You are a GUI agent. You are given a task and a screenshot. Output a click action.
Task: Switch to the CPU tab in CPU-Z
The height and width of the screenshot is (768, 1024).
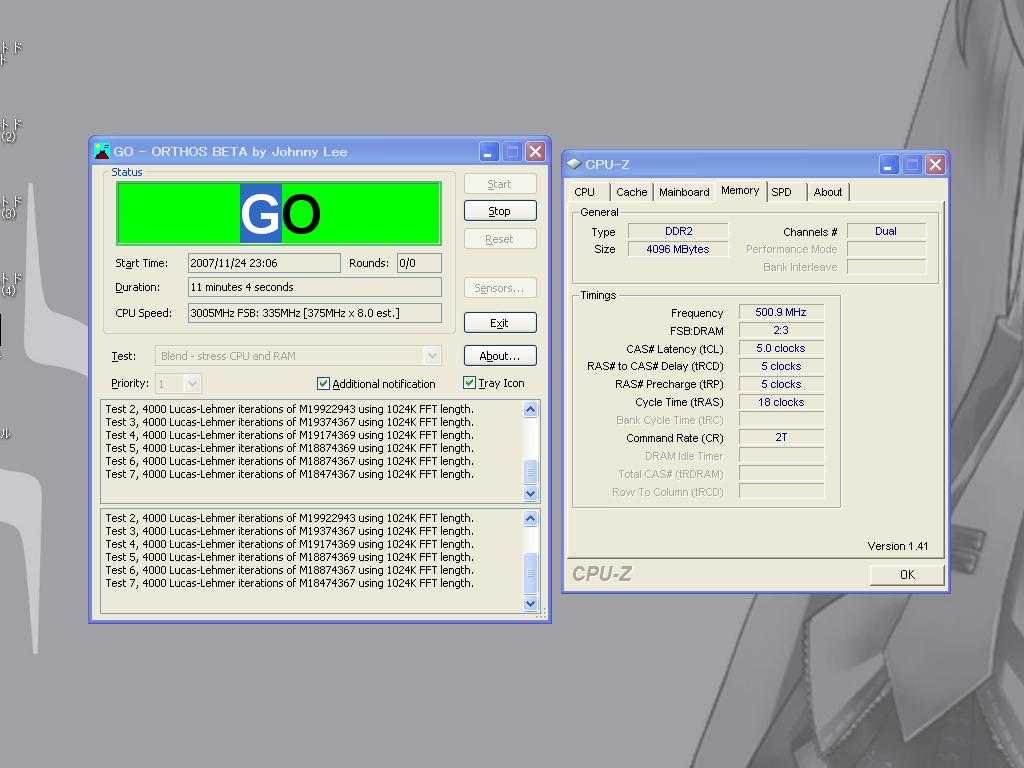point(584,192)
